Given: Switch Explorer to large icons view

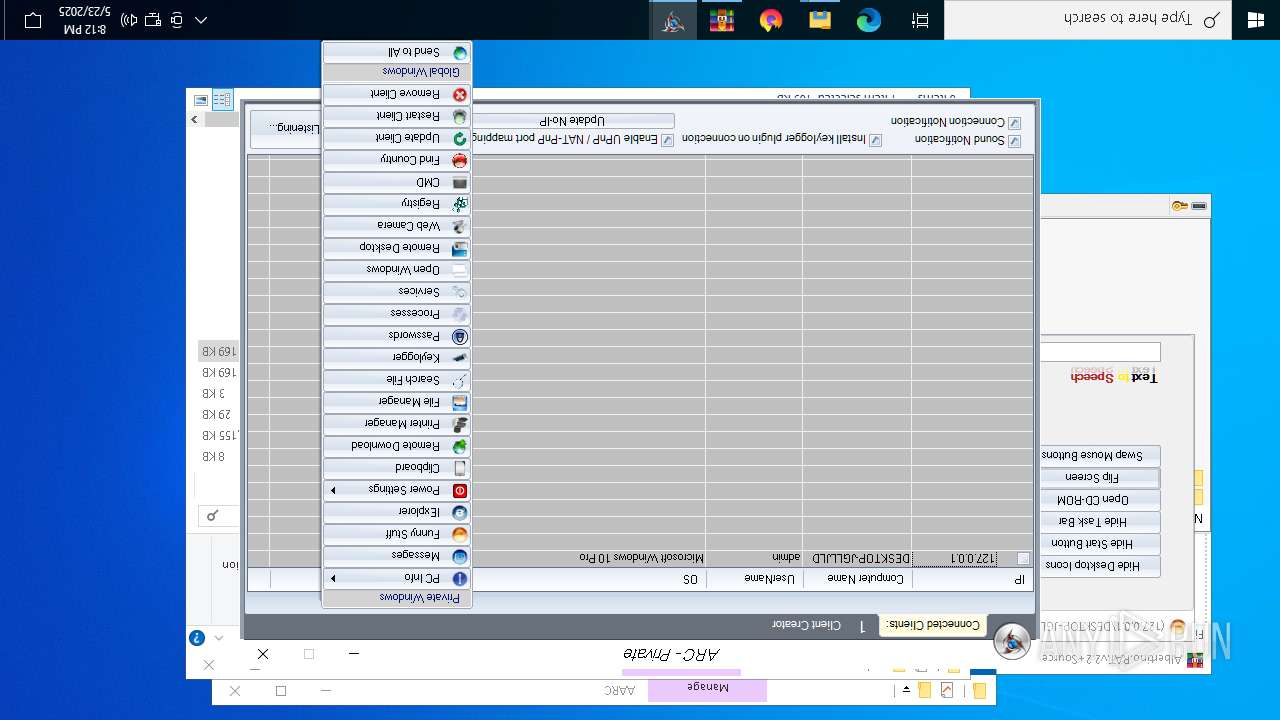Looking at the screenshot, I should click(x=201, y=100).
